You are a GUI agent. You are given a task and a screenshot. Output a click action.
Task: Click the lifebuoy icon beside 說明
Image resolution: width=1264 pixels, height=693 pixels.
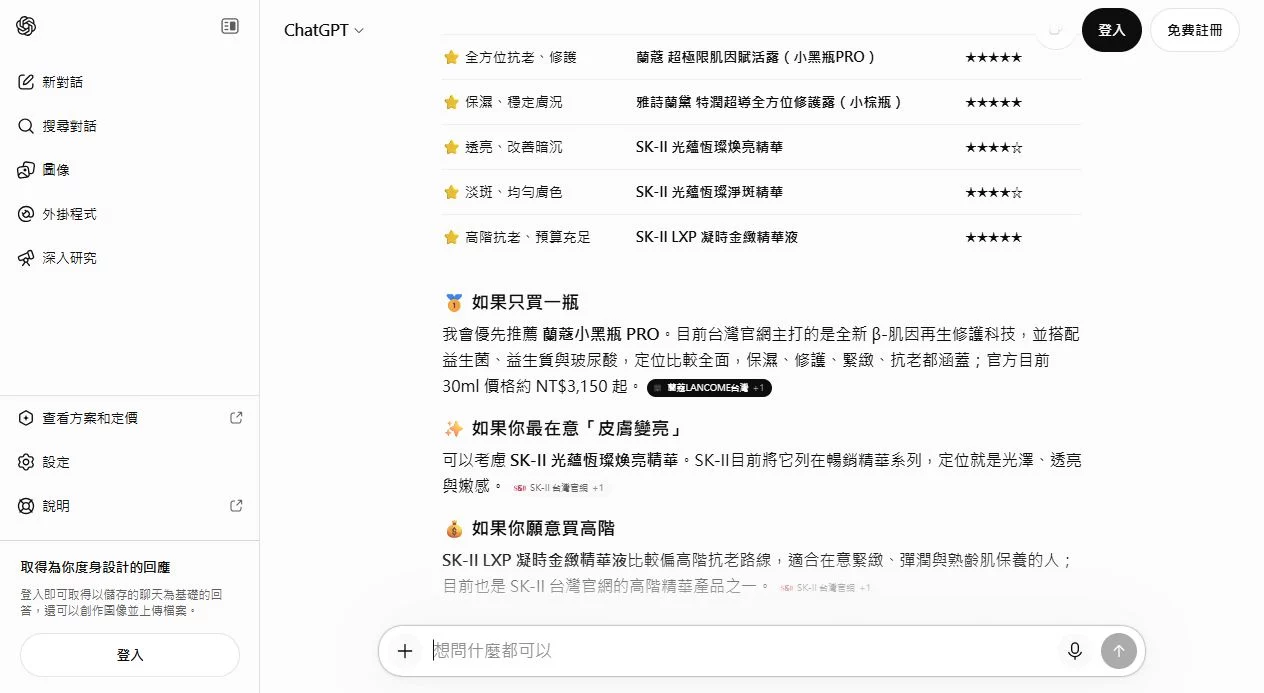pos(26,506)
